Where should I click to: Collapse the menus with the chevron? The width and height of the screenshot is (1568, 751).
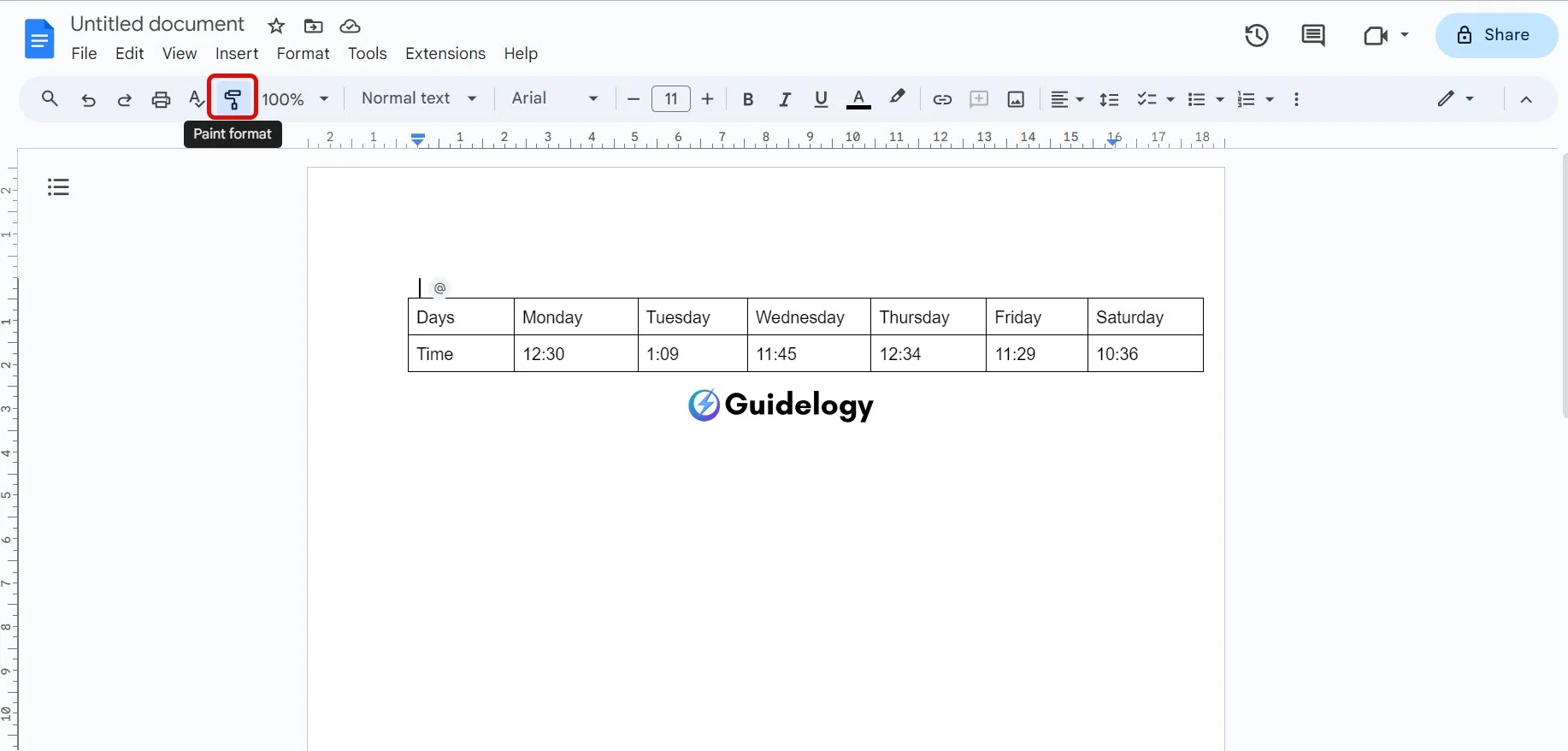click(x=1526, y=99)
